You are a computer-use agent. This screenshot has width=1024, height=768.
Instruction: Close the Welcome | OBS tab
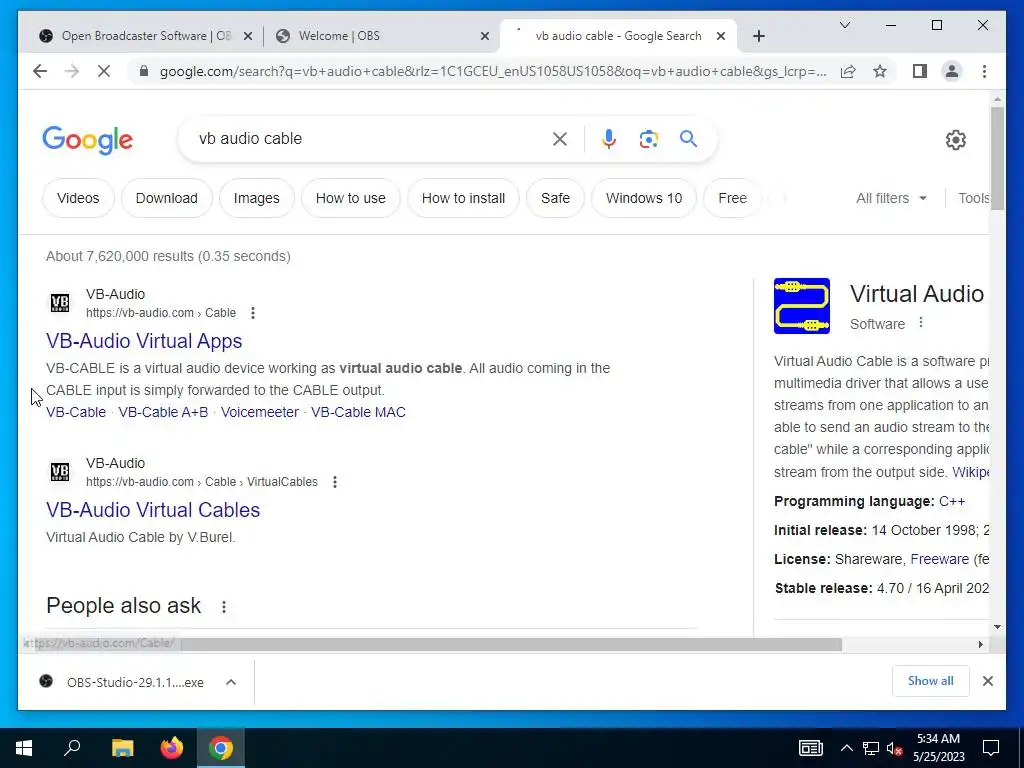coord(485,36)
